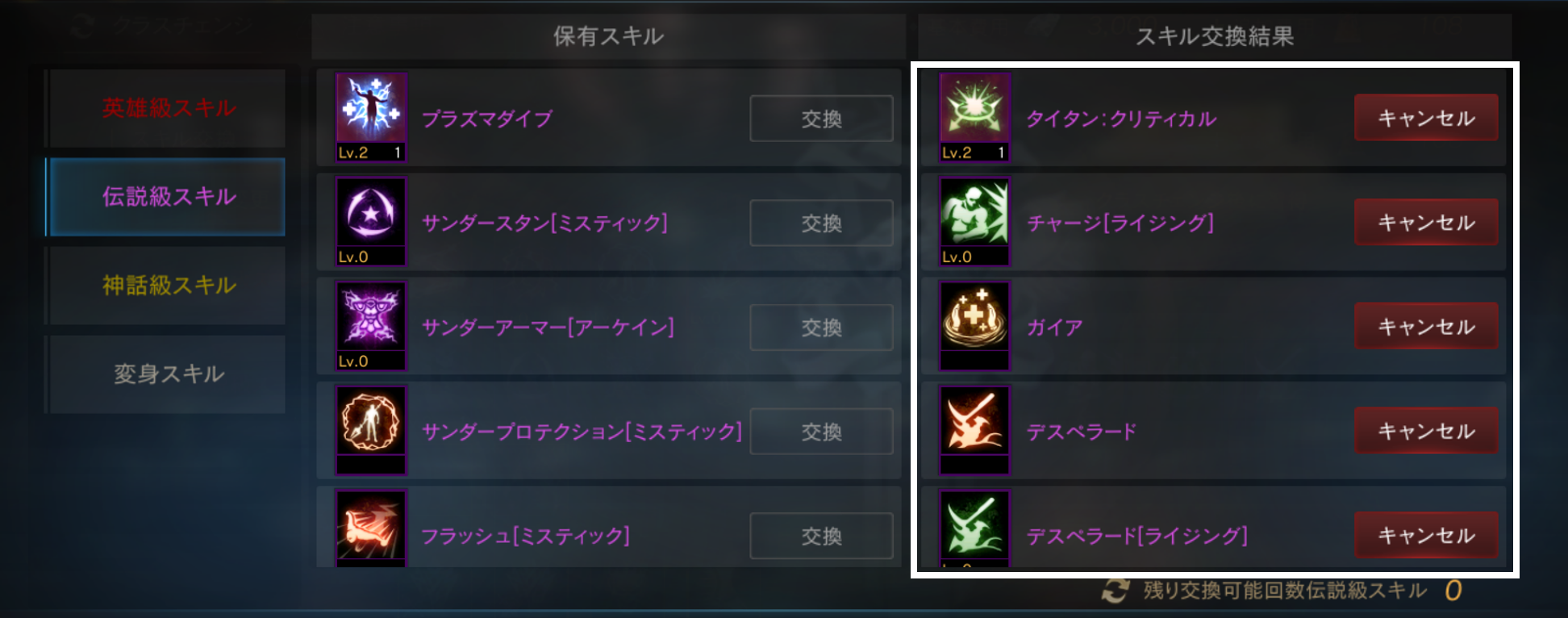The image size is (1568, 618).
Task: Select the プラズマダイブ skill icon
Action: (x=371, y=118)
